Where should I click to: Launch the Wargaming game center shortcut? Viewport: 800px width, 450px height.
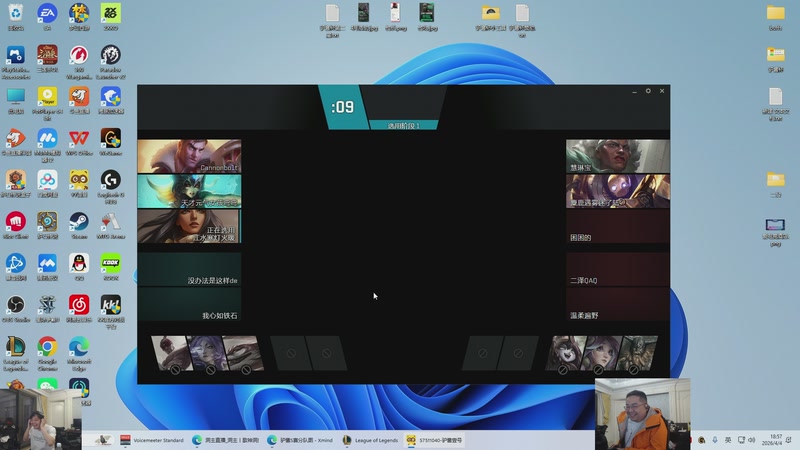79,62
